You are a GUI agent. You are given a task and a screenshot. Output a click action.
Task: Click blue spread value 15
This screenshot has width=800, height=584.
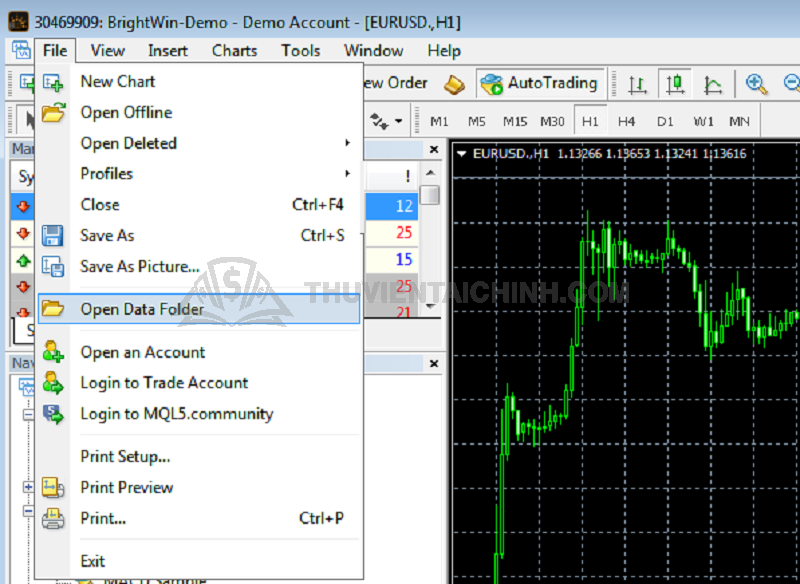[404, 259]
